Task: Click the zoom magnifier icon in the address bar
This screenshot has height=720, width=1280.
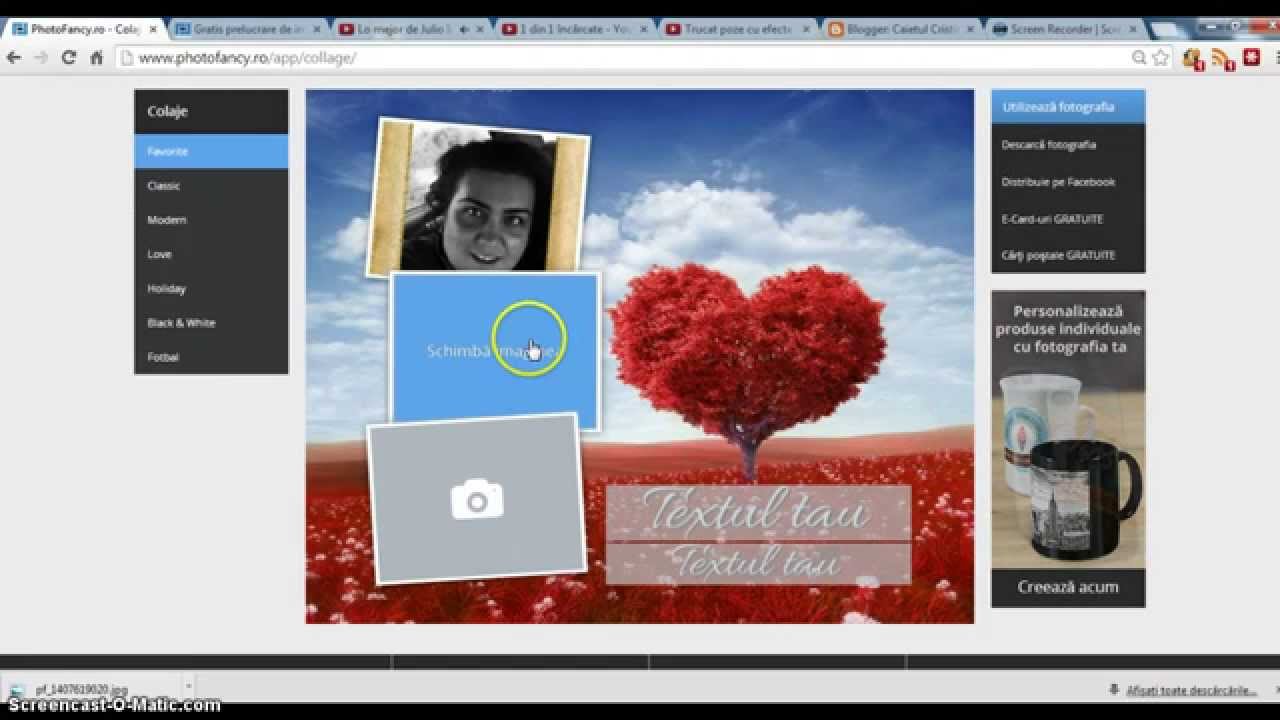Action: click(1139, 58)
